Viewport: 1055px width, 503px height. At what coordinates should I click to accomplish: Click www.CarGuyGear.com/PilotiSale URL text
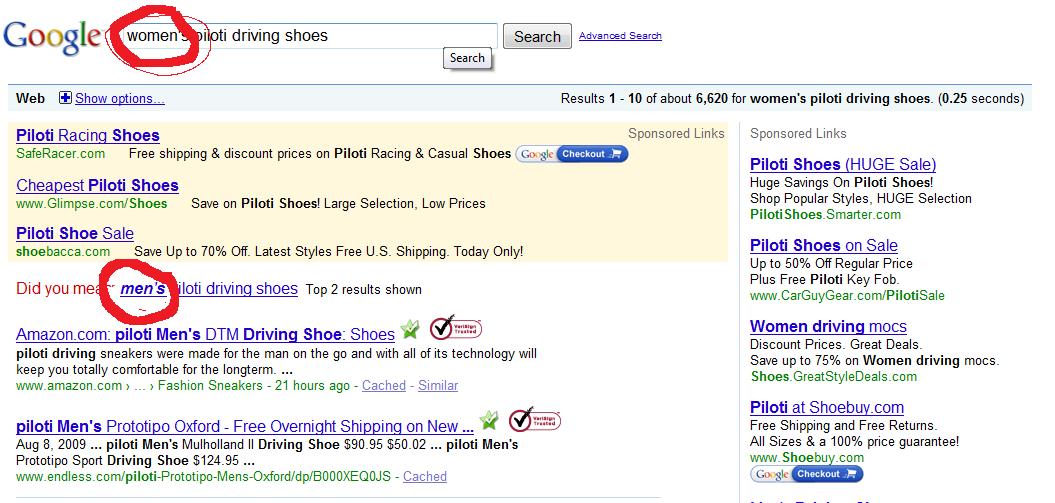coord(847,295)
